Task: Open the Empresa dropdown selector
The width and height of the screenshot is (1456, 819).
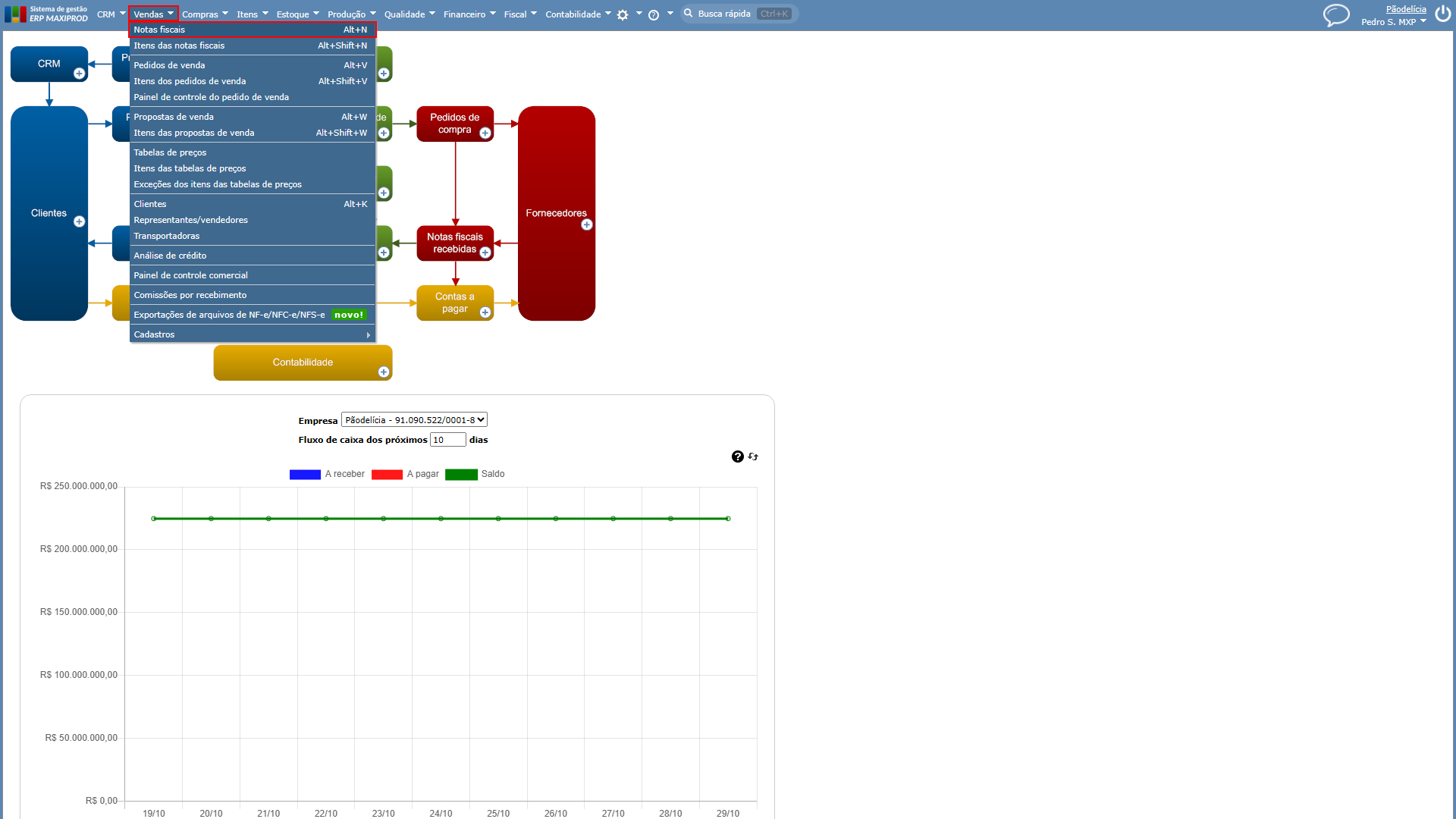Action: [x=414, y=420]
